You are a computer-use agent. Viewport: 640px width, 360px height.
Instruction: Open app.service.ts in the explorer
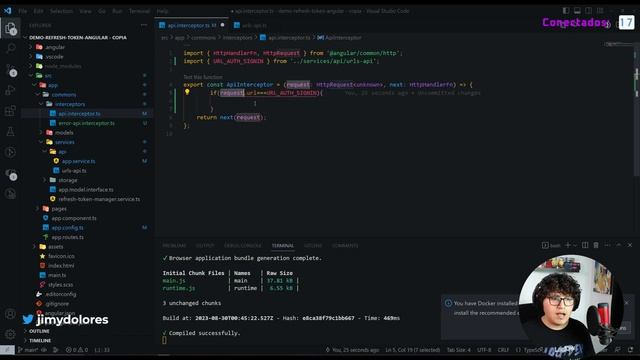pyautogui.click(x=78, y=161)
